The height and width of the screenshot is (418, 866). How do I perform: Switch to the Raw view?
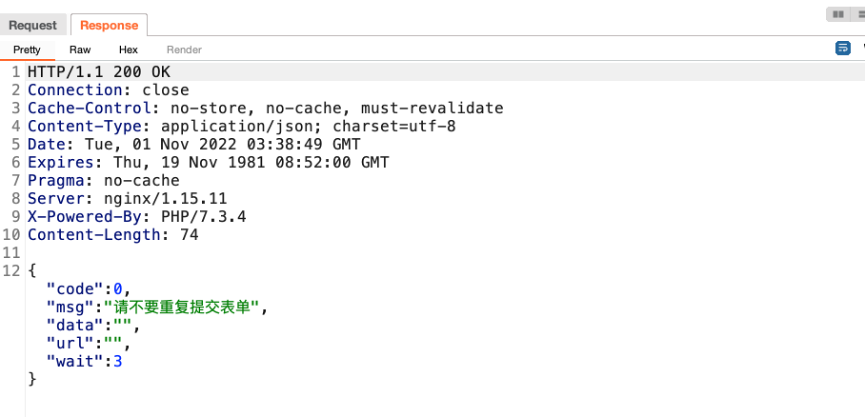pos(80,50)
